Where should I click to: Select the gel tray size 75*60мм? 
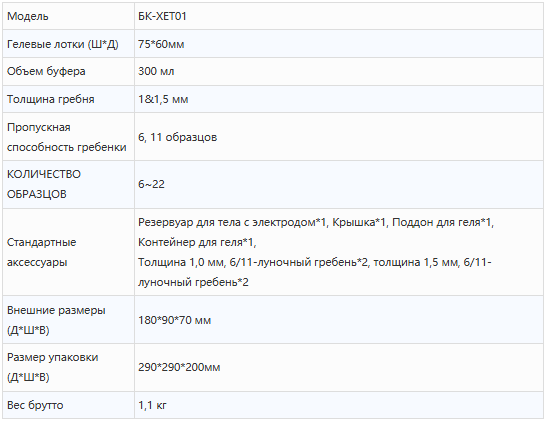tap(161, 44)
